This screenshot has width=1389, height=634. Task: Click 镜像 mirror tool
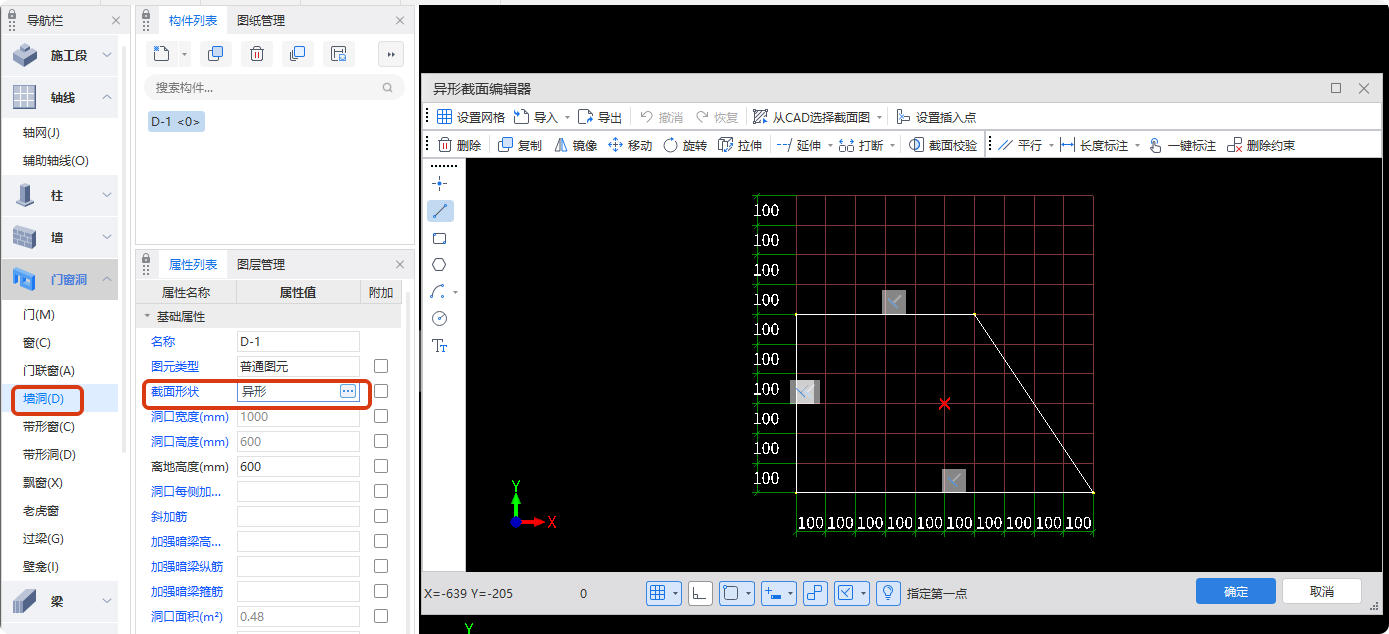coord(575,145)
